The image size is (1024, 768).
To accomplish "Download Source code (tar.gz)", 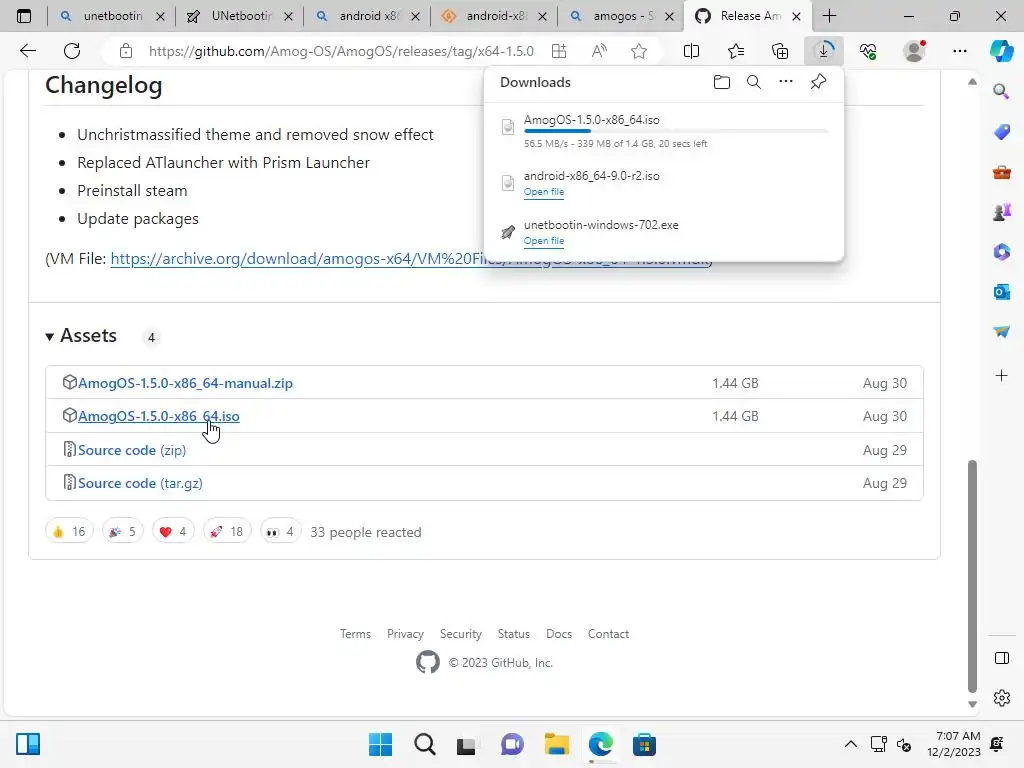I will click(x=140, y=483).
